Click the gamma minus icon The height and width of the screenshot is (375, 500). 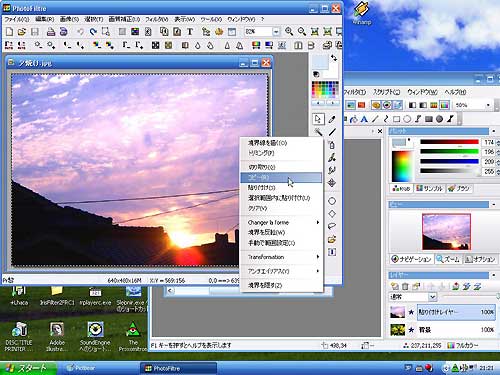126,45
